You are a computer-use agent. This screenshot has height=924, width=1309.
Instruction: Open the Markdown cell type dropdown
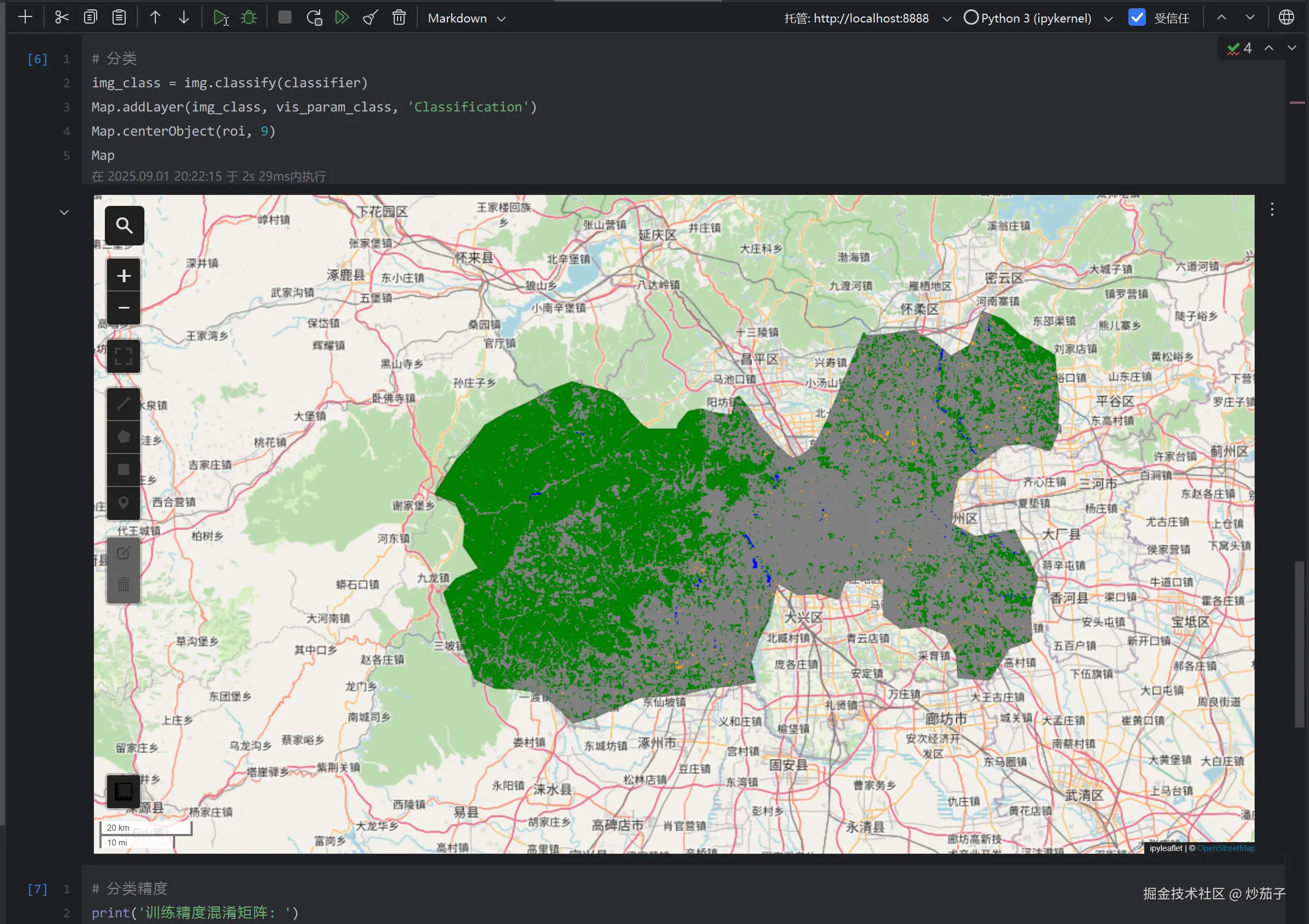point(466,18)
